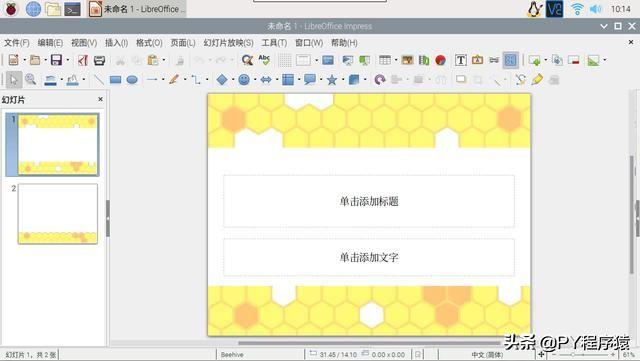Run spelling check Abc icon
The width and height of the screenshot is (640, 361).
(264, 60)
